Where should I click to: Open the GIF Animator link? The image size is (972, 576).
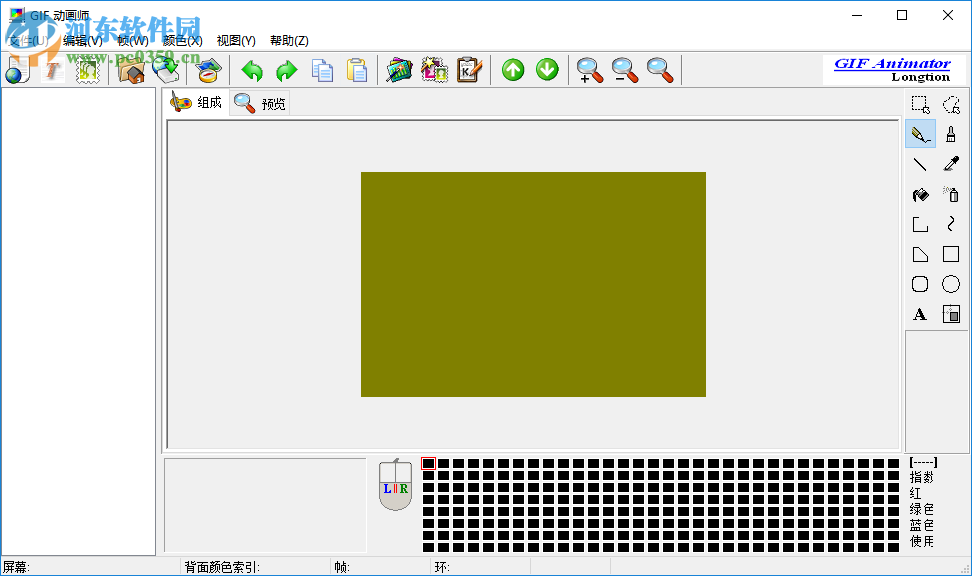(892, 63)
